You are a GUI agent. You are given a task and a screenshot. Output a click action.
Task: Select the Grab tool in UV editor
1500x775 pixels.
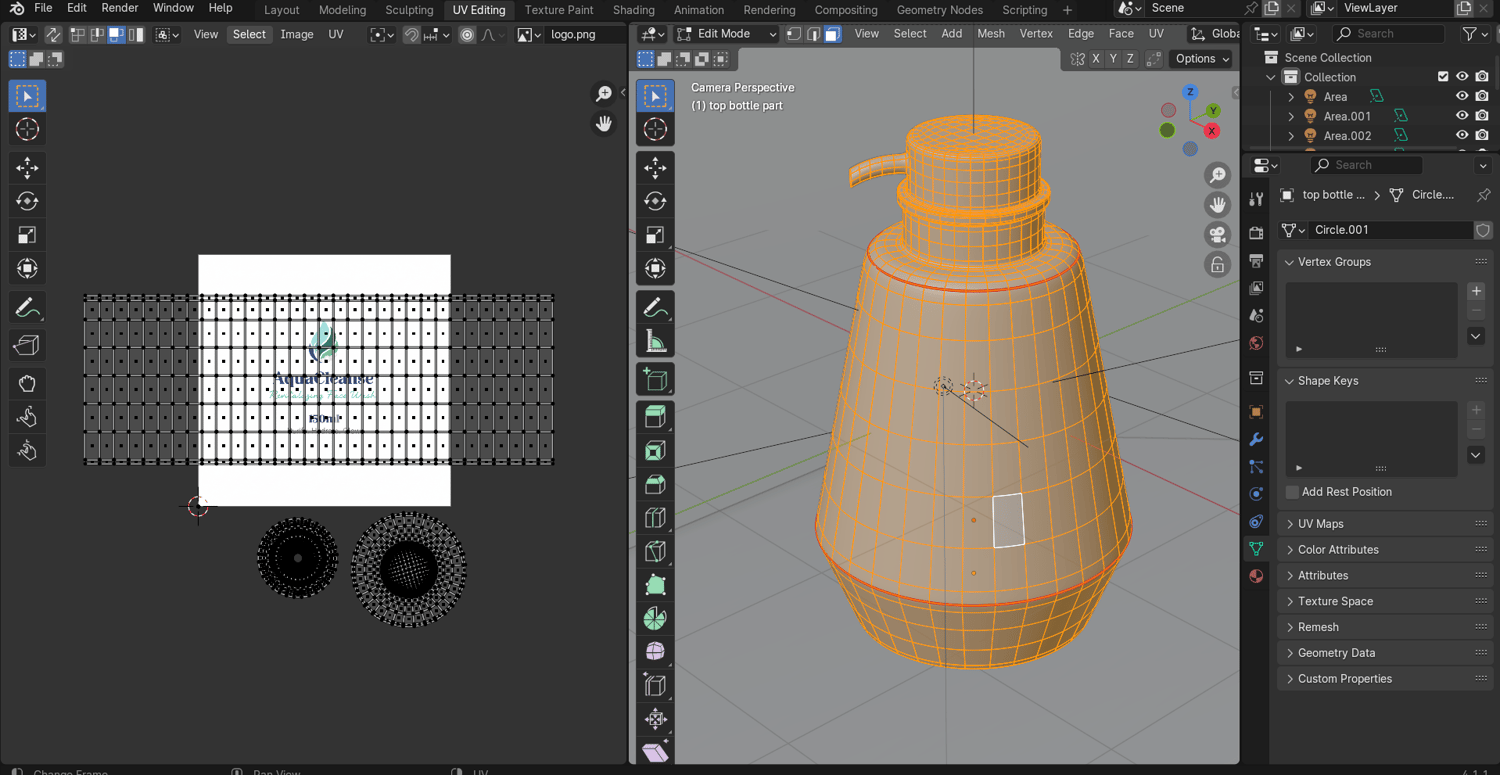click(27, 383)
